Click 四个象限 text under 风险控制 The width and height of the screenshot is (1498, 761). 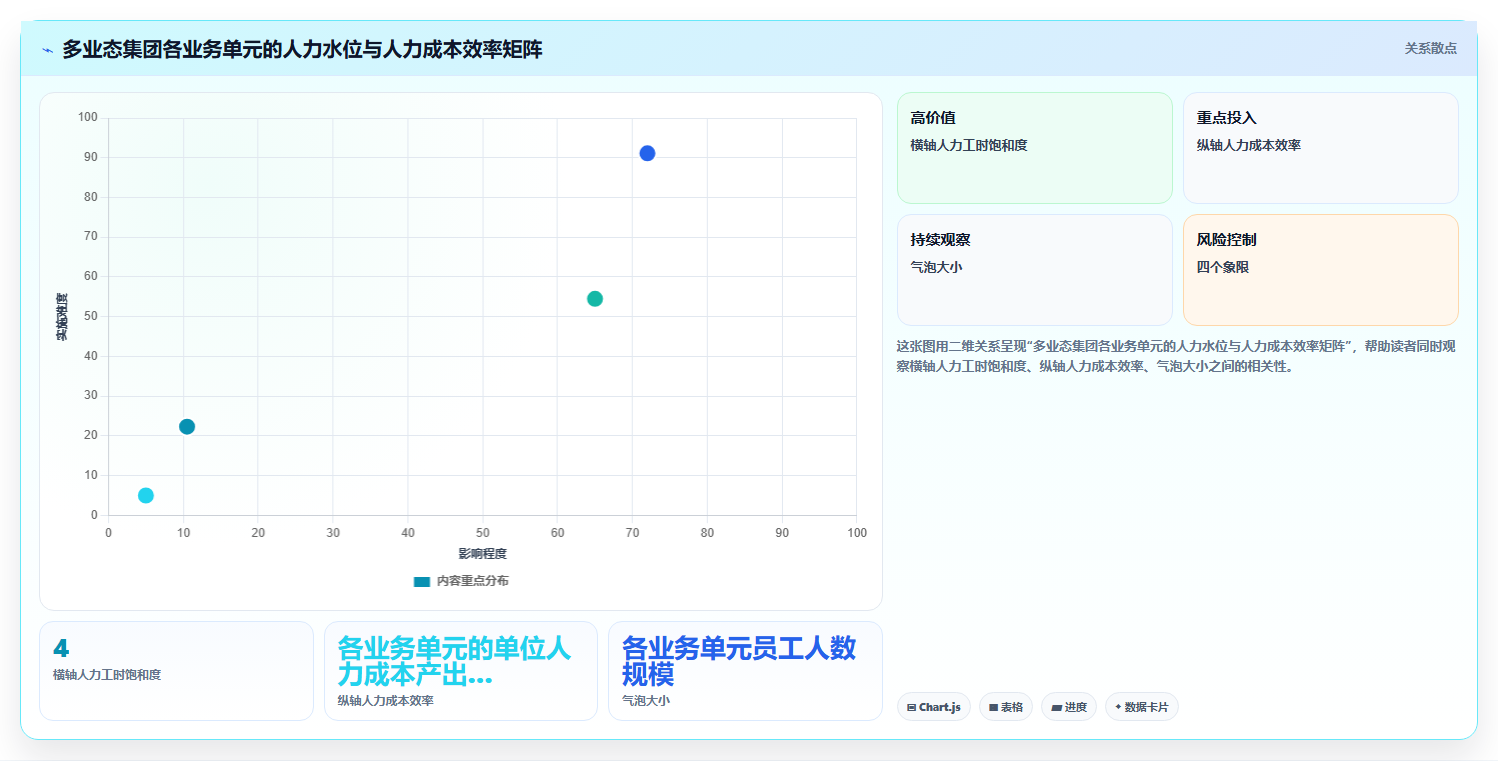[x=1223, y=267]
